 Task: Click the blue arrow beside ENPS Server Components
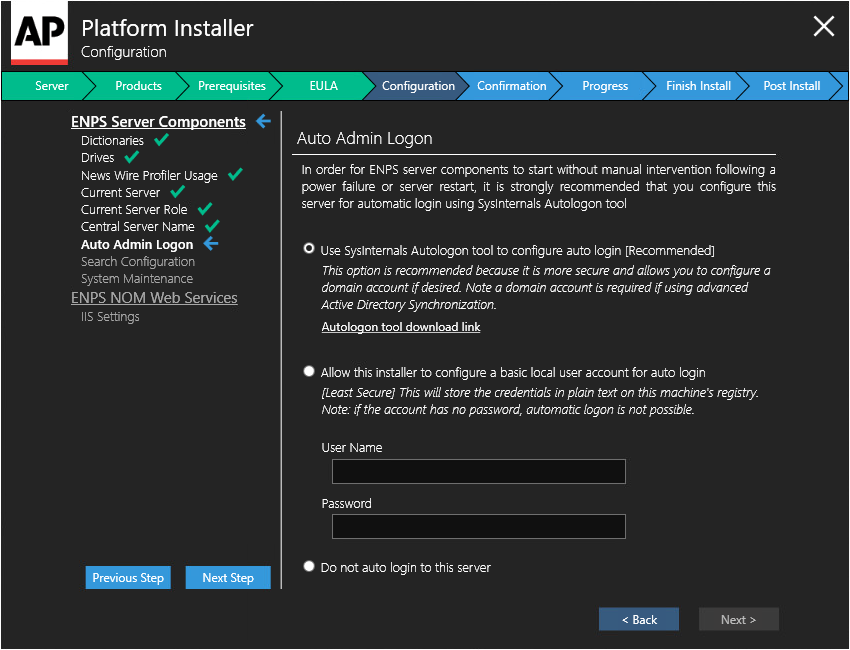pyautogui.click(x=263, y=121)
